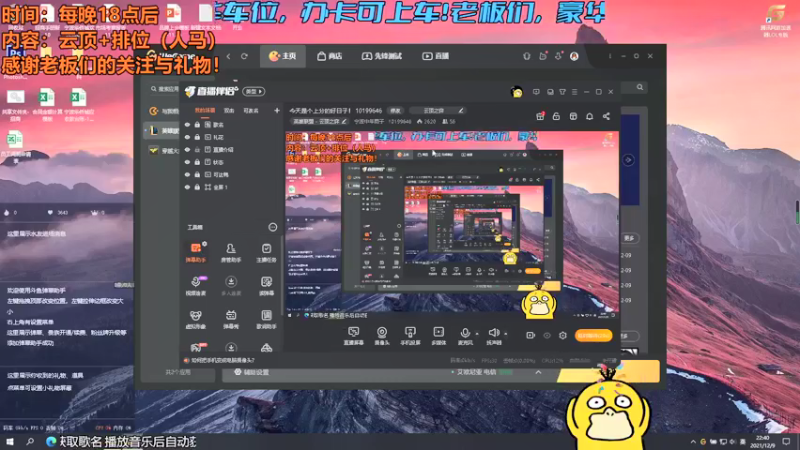Open the message icon in 直播伴侣 title bar
The width and height of the screenshot is (800, 450).
pos(536,92)
